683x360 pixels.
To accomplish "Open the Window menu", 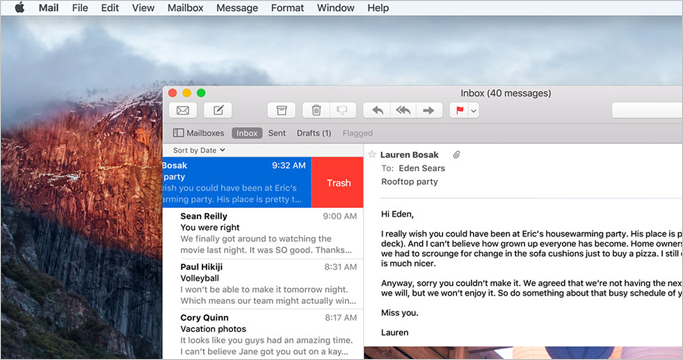I will 335,8.
